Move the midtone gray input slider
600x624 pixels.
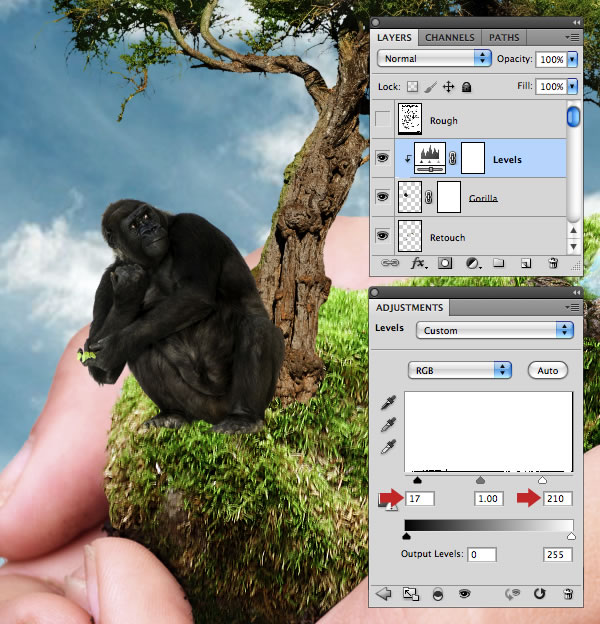(480, 480)
